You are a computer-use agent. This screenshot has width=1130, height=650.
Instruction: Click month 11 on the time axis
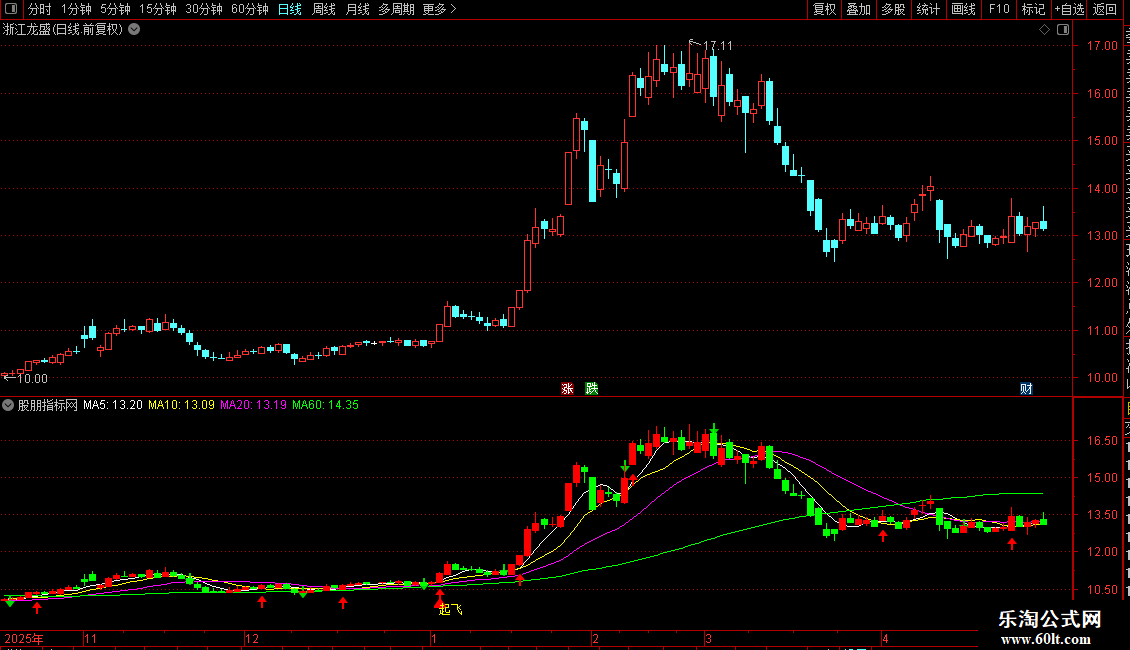click(x=90, y=638)
